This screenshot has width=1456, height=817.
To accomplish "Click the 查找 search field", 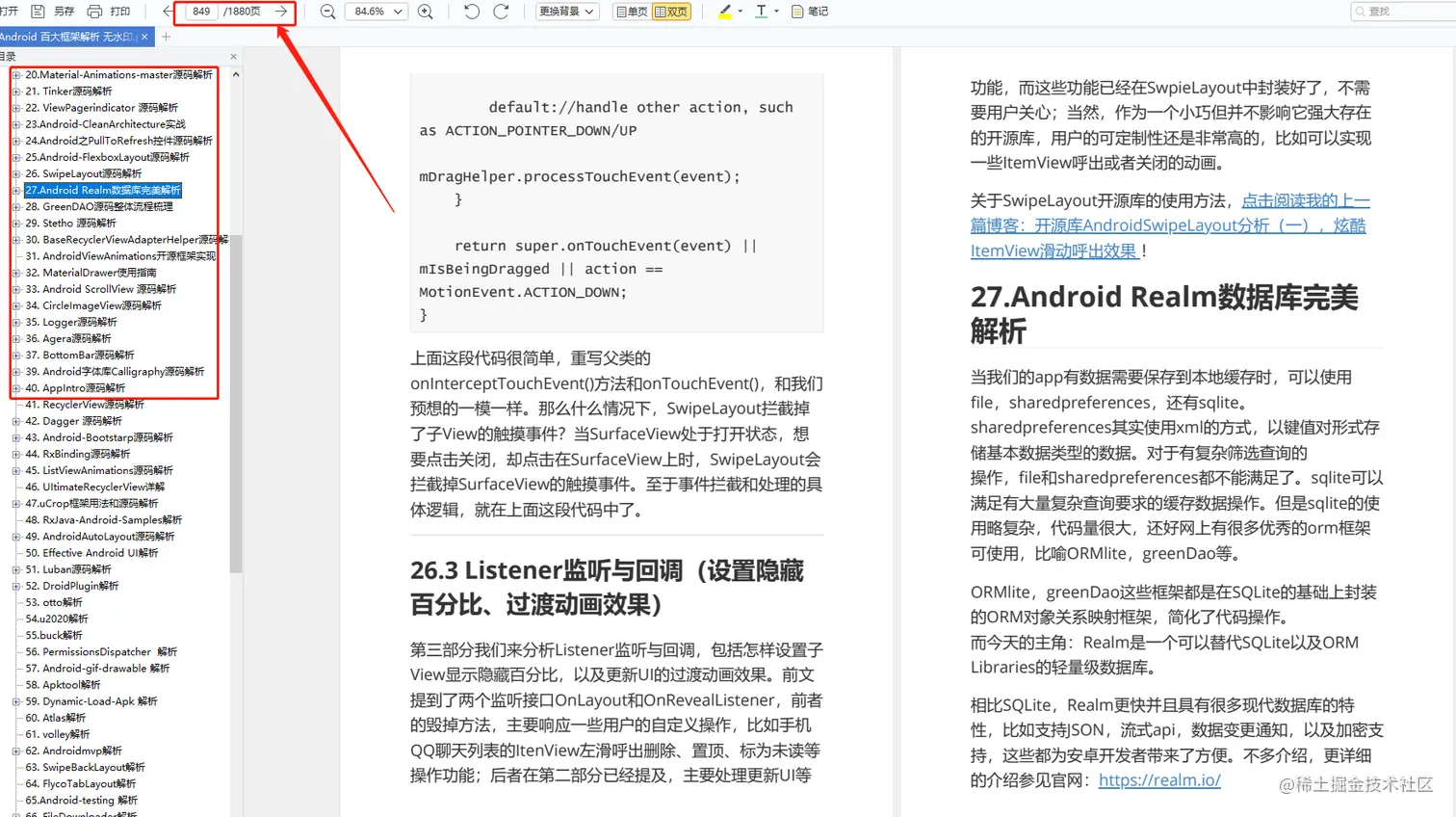I will [x=1403, y=12].
